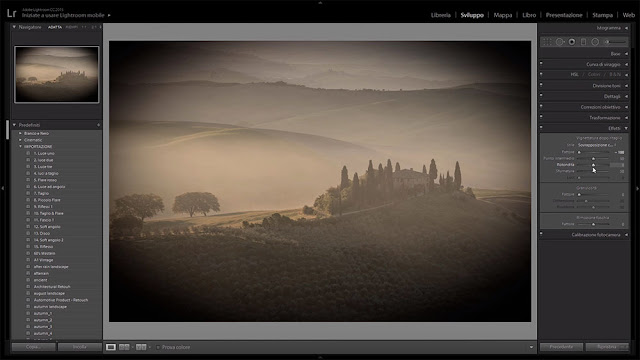The image size is (640, 360).
Task: Click the add preset plus icon in Predefiniti
Action: (98, 125)
